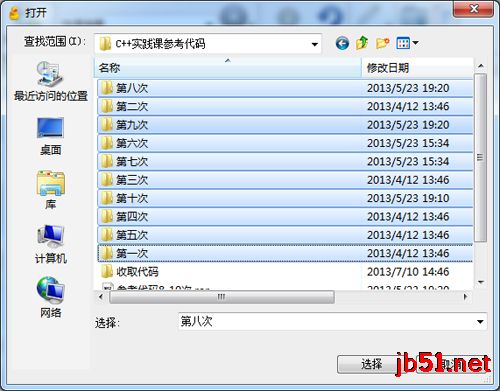Click the folder icon of 第三次
This screenshot has width=500, height=391.
pyautogui.click(x=107, y=180)
